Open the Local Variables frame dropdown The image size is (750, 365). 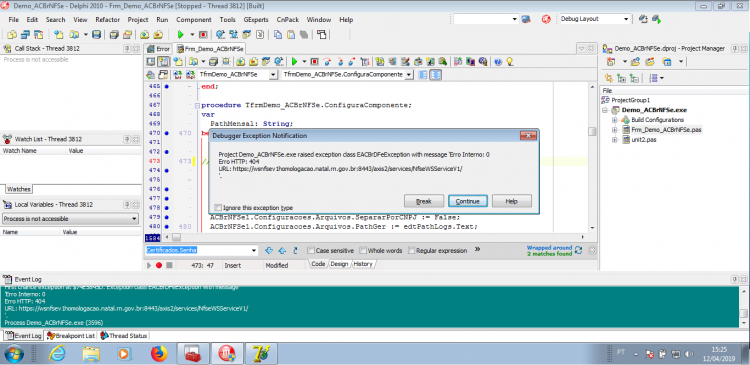tap(134, 219)
